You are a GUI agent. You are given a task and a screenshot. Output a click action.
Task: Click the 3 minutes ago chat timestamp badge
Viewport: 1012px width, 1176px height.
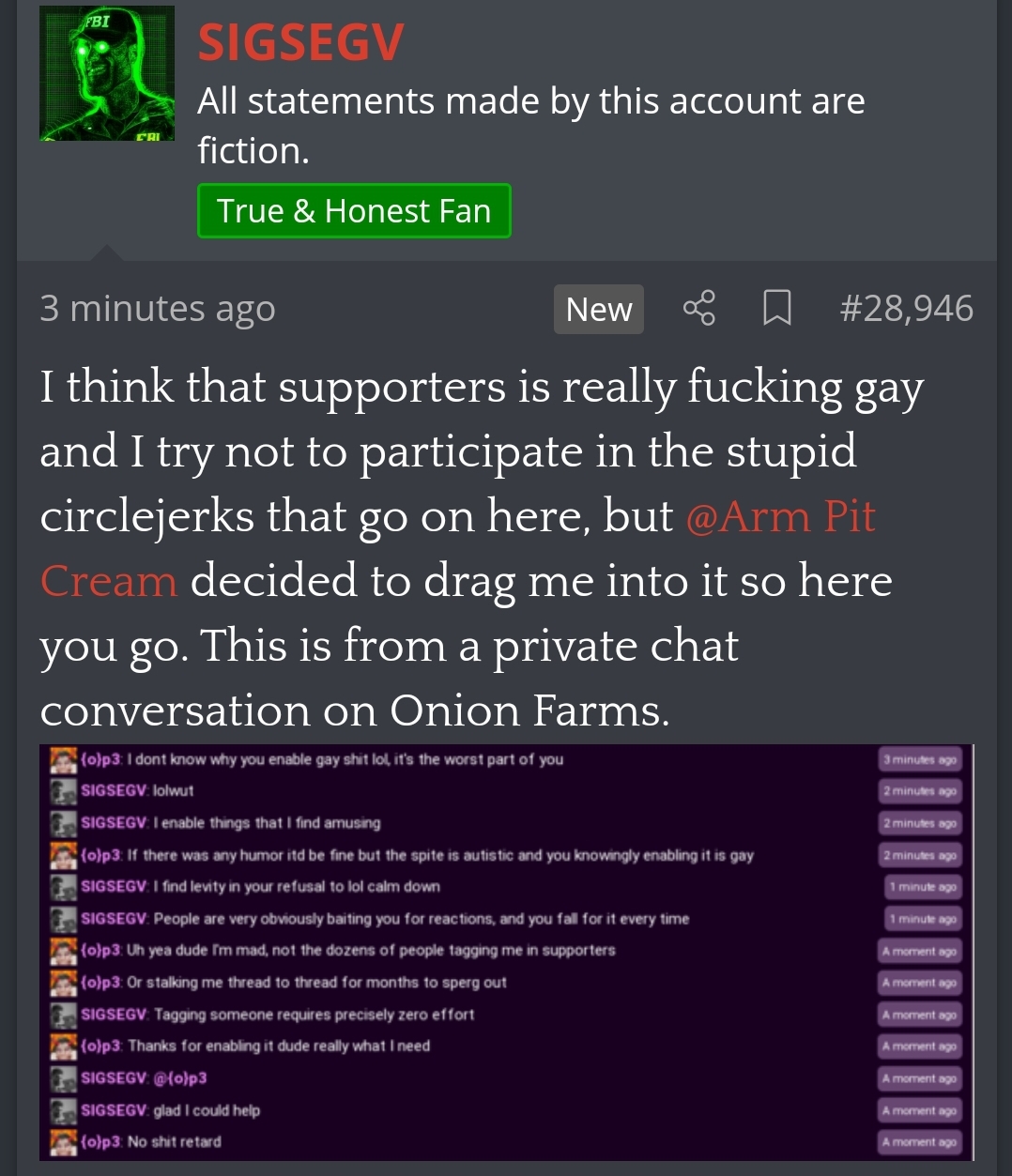tap(920, 759)
